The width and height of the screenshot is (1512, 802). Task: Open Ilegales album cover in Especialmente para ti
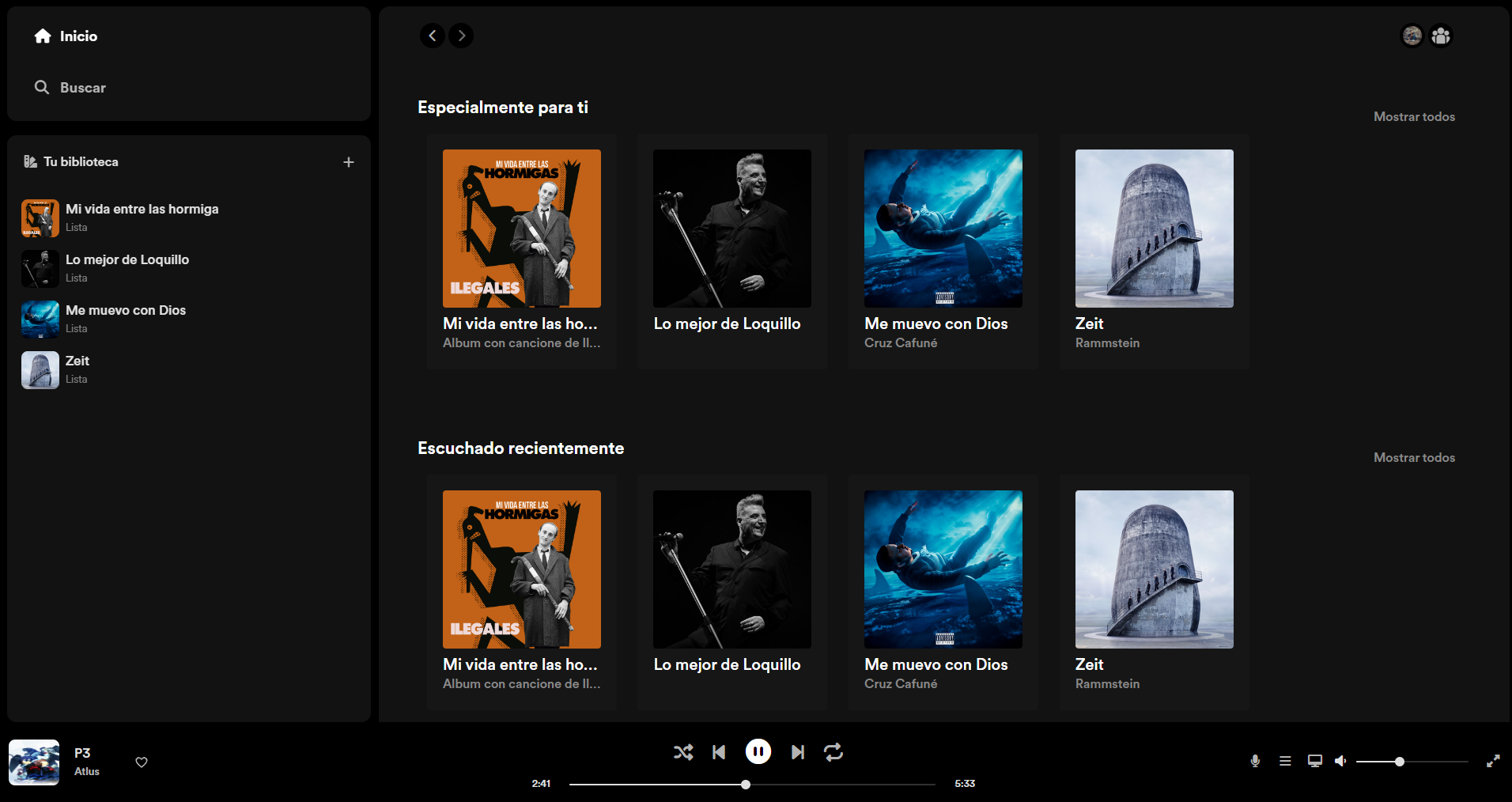coord(522,229)
